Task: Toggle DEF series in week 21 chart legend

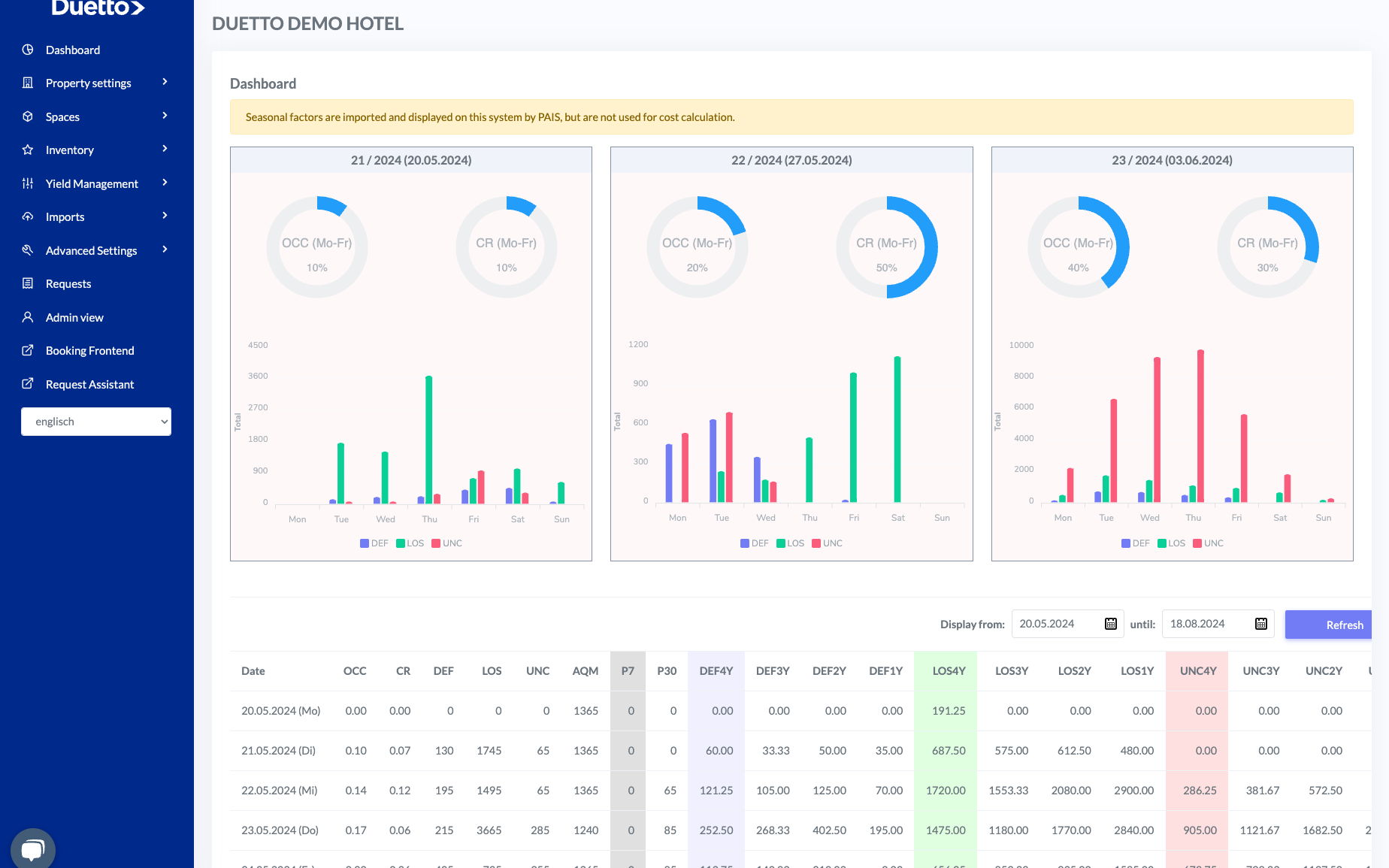Action: pos(374,543)
